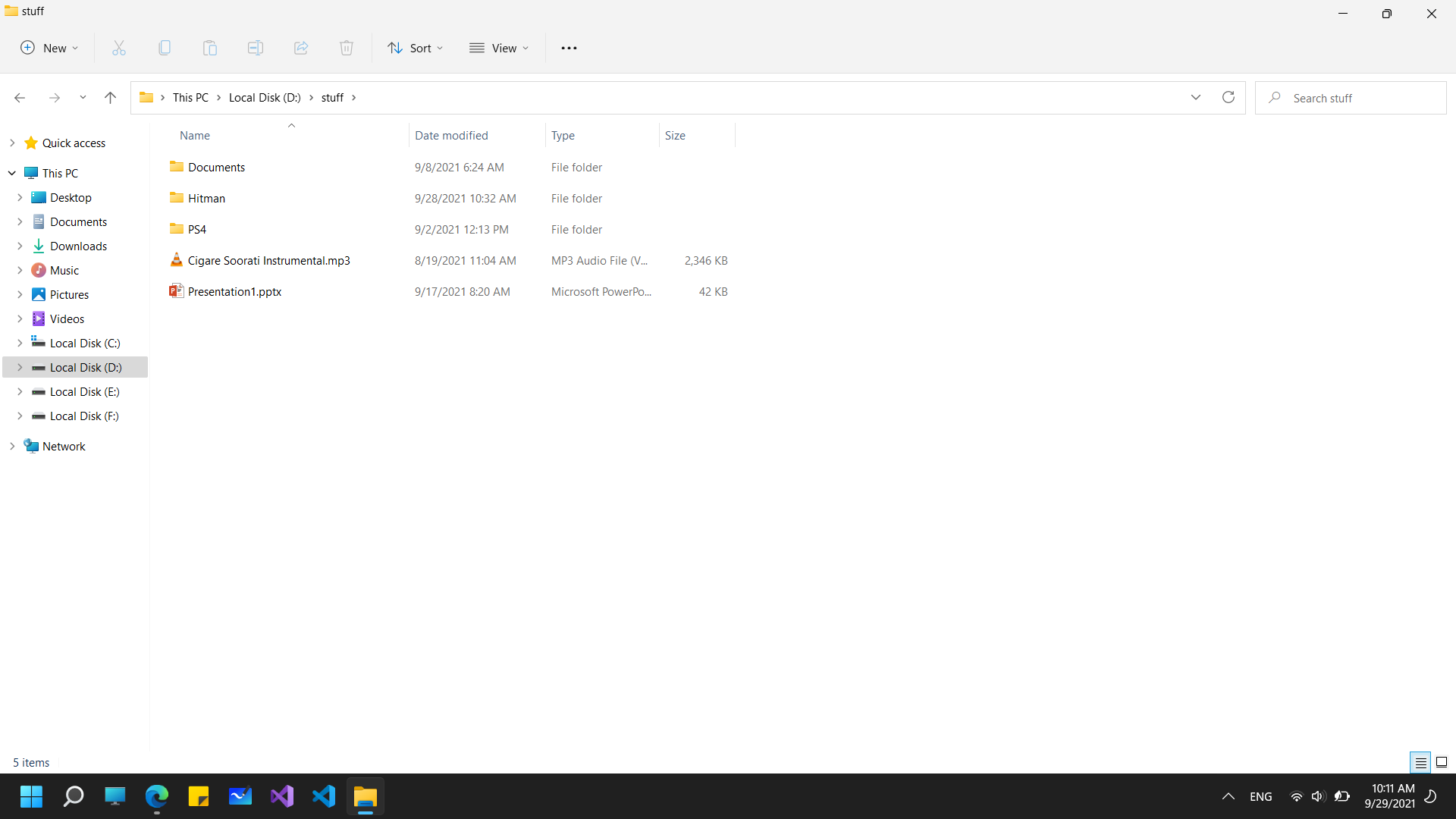Select the Presentation1.pptx file
This screenshot has height=819, width=1456.
coord(234,291)
